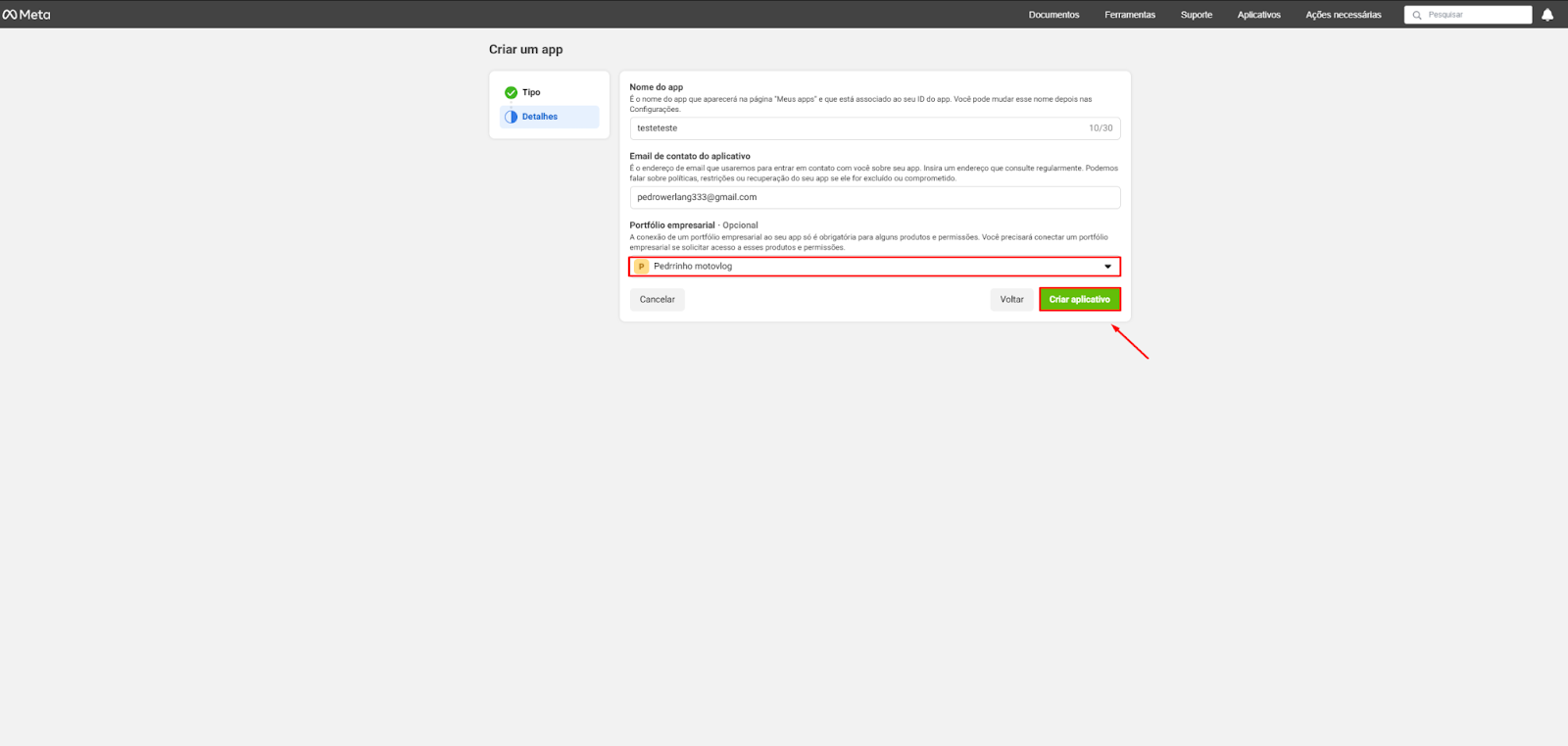Open Ações necessárias in the header
1568x746 pixels.
click(x=1343, y=15)
